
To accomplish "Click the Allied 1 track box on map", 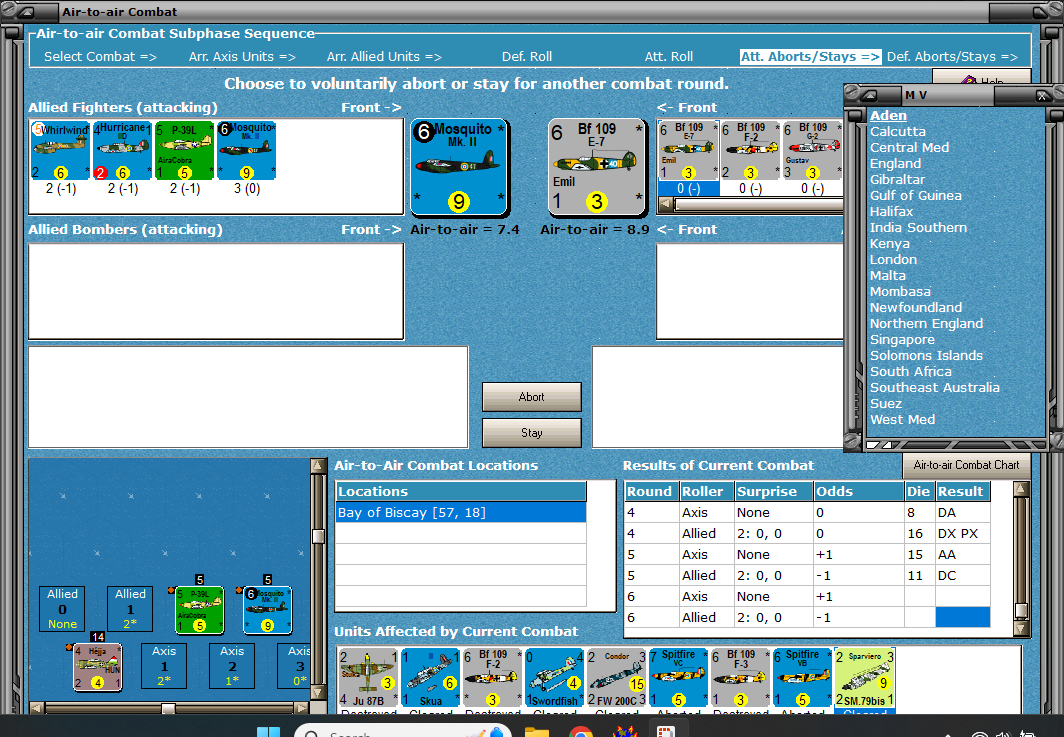I will tap(130, 609).
